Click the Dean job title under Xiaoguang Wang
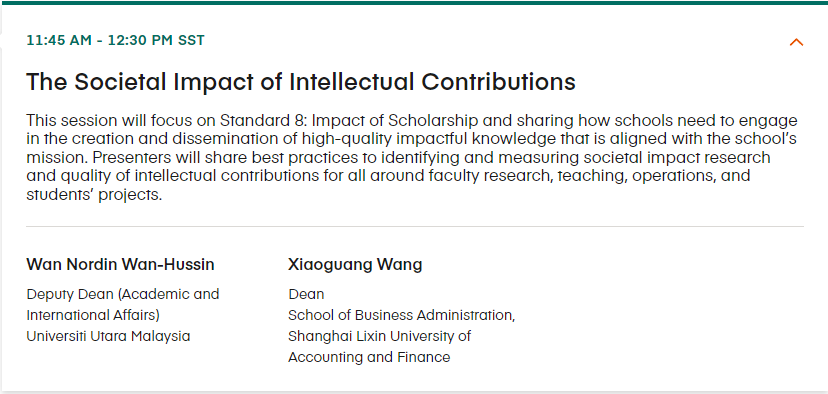This screenshot has width=828, height=394. tap(306, 294)
